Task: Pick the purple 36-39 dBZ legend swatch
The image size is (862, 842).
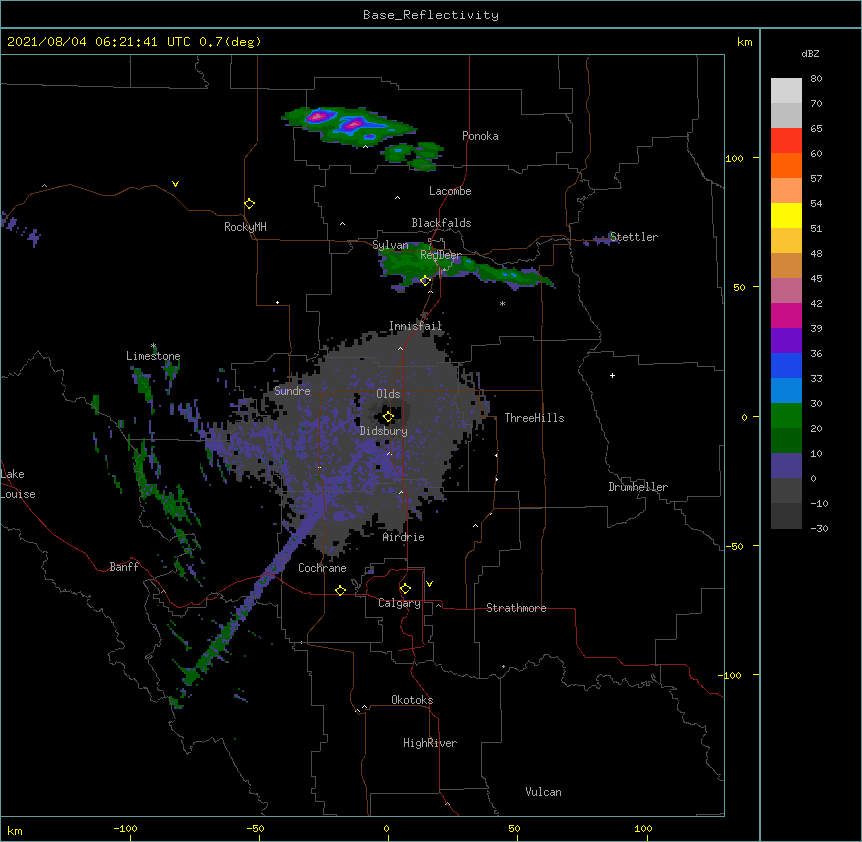Action: point(786,341)
